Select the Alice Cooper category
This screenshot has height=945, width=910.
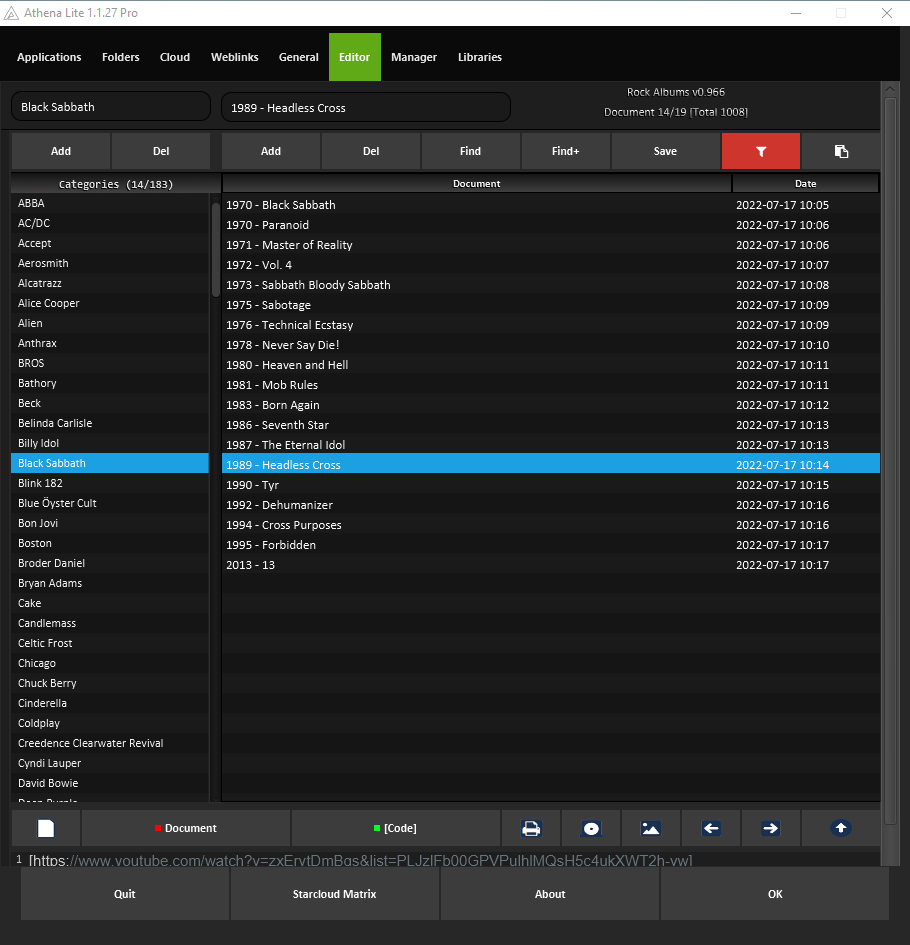[x=110, y=303]
